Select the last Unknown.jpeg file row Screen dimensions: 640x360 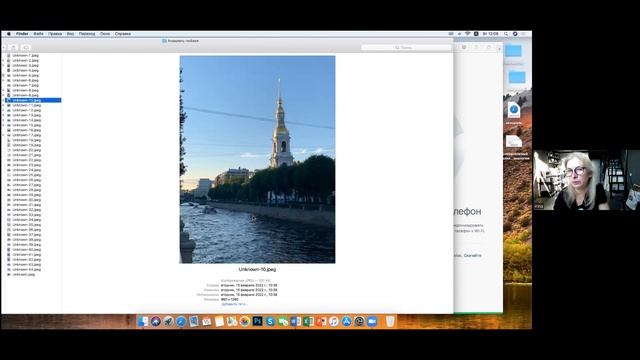[x=24, y=275]
